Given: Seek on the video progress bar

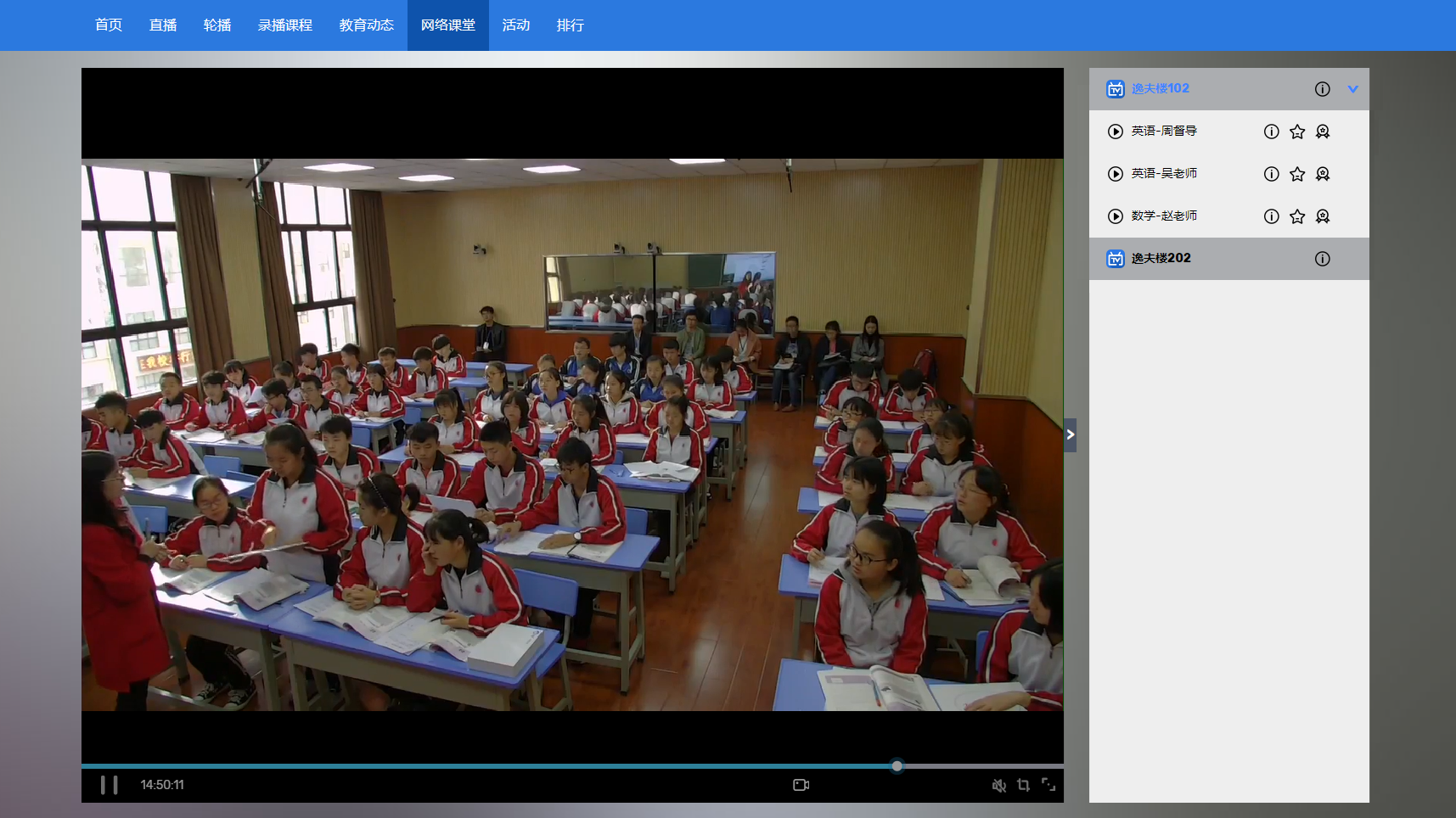Looking at the screenshot, I should pyautogui.click(x=572, y=766).
